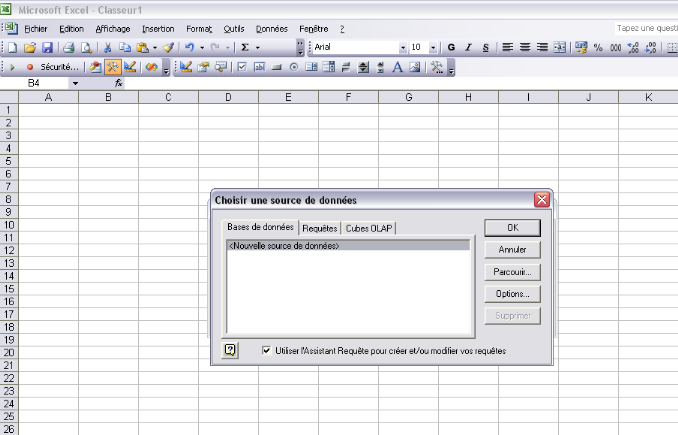Select <Nouvelle source de données> entry
678x435 pixels.
pos(348,246)
